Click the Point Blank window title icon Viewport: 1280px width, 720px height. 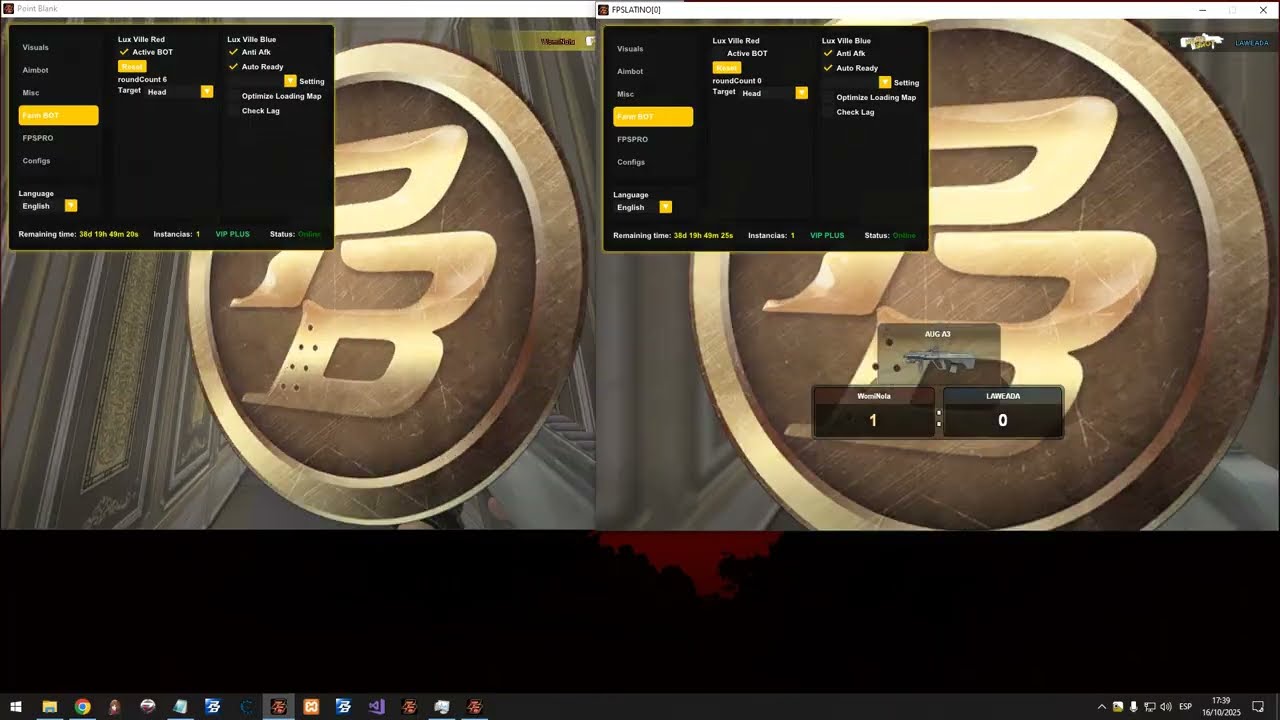[x=9, y=8]
